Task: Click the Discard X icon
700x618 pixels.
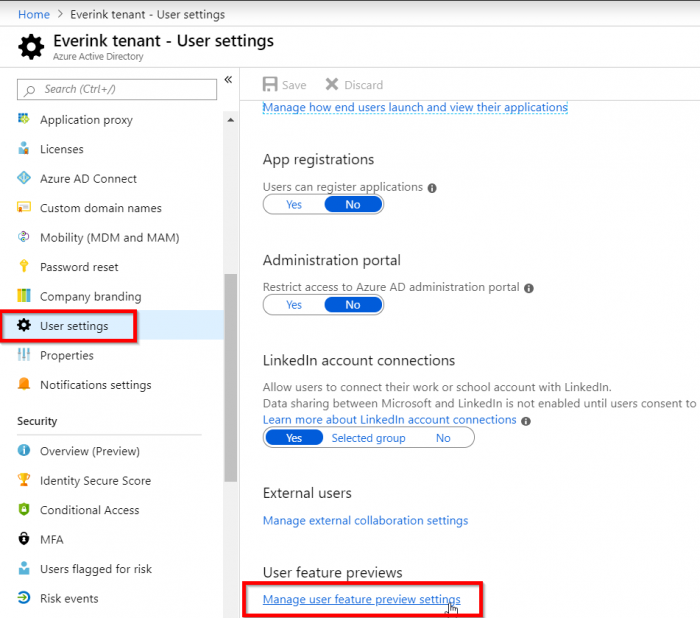Action: tap(332, 84)
